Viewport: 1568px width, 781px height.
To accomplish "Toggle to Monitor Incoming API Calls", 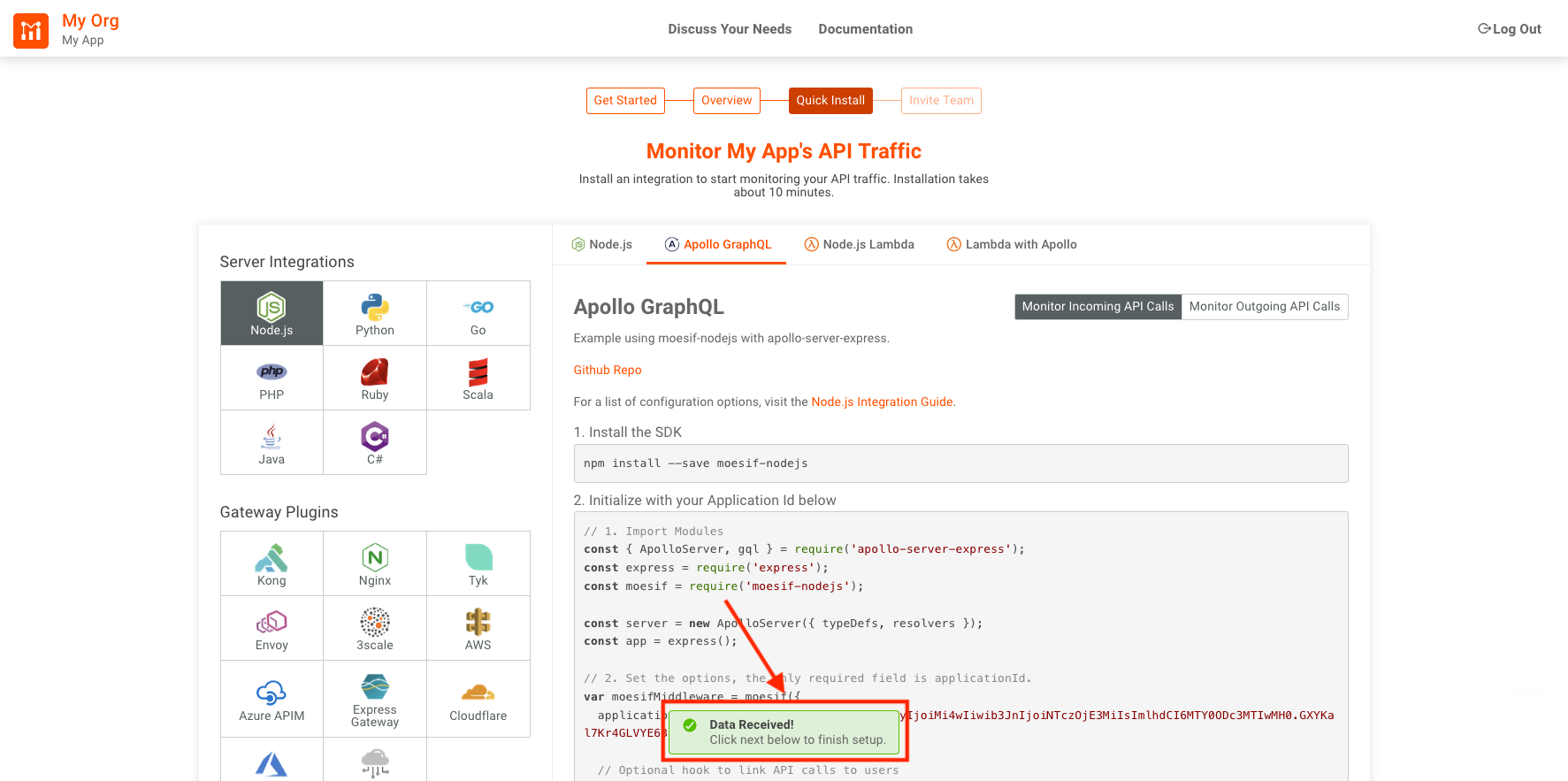I will [1098, 307].
